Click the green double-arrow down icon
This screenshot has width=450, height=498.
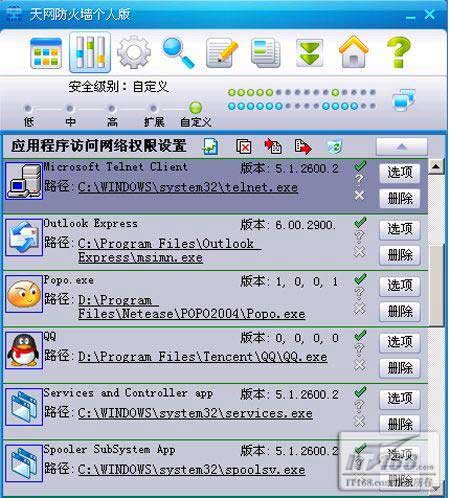[309, 53]
